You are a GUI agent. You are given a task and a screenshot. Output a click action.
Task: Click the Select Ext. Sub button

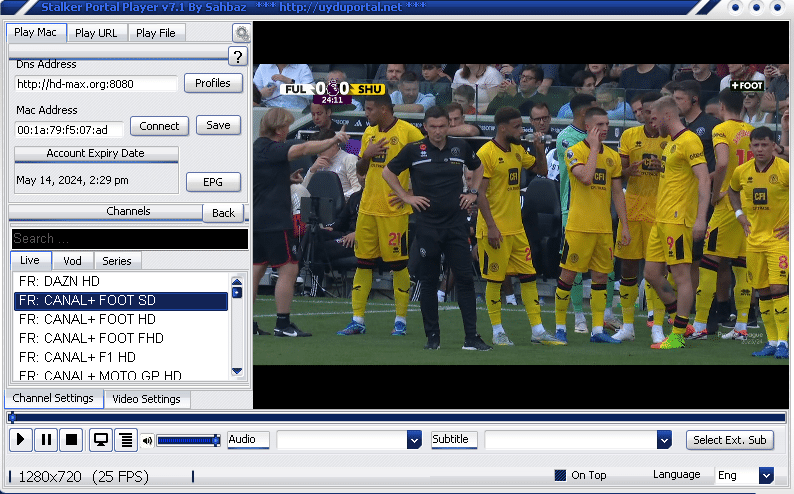pyautogui.click(x=730, y=440)
